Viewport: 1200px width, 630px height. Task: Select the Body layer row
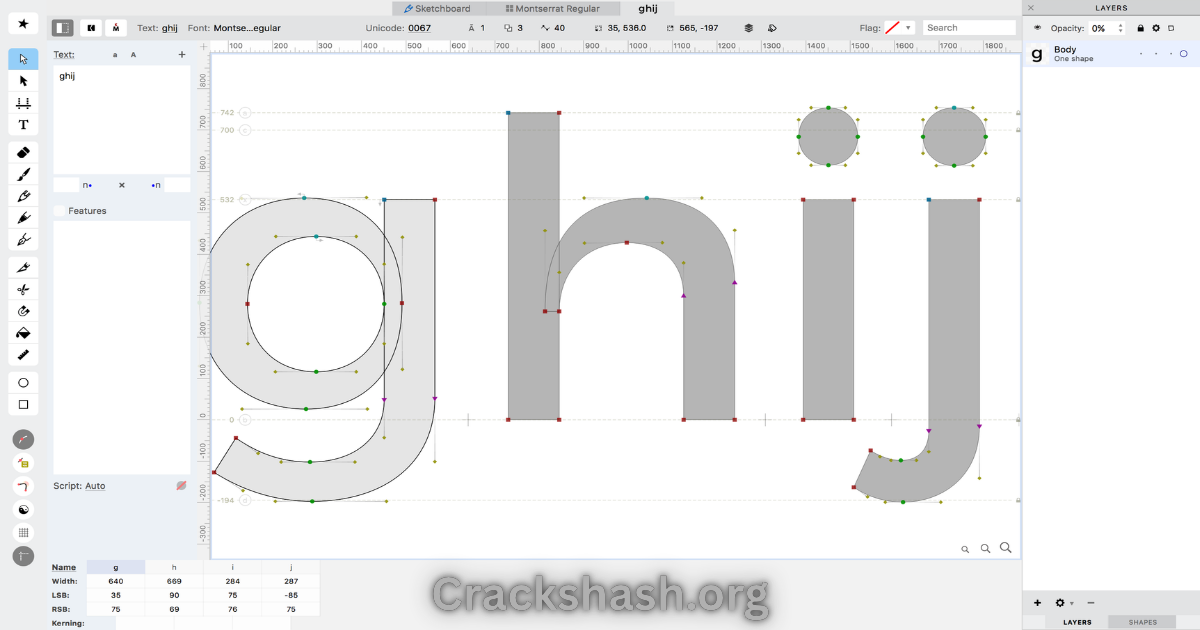[x=1111, y=54]
